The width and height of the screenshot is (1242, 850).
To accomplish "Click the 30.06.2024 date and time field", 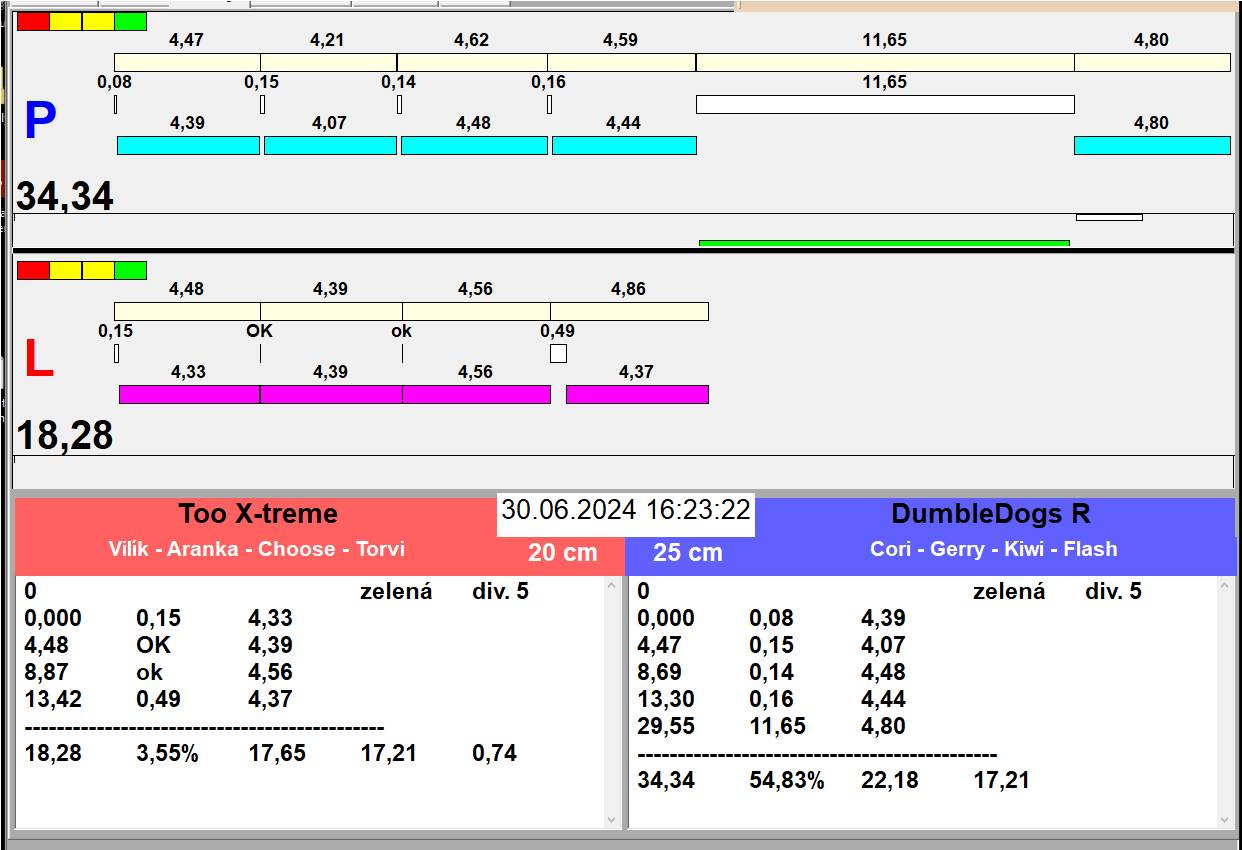I will (x=625, y=510).
